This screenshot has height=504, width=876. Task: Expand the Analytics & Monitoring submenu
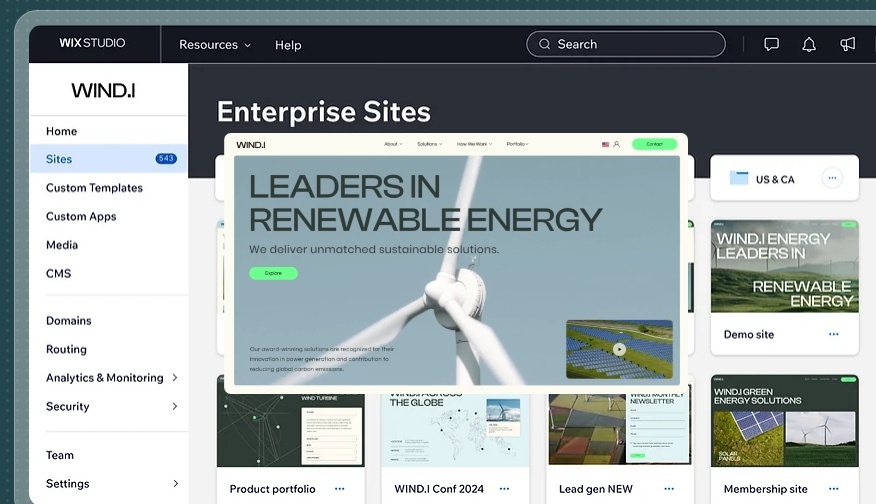point(175,378)
